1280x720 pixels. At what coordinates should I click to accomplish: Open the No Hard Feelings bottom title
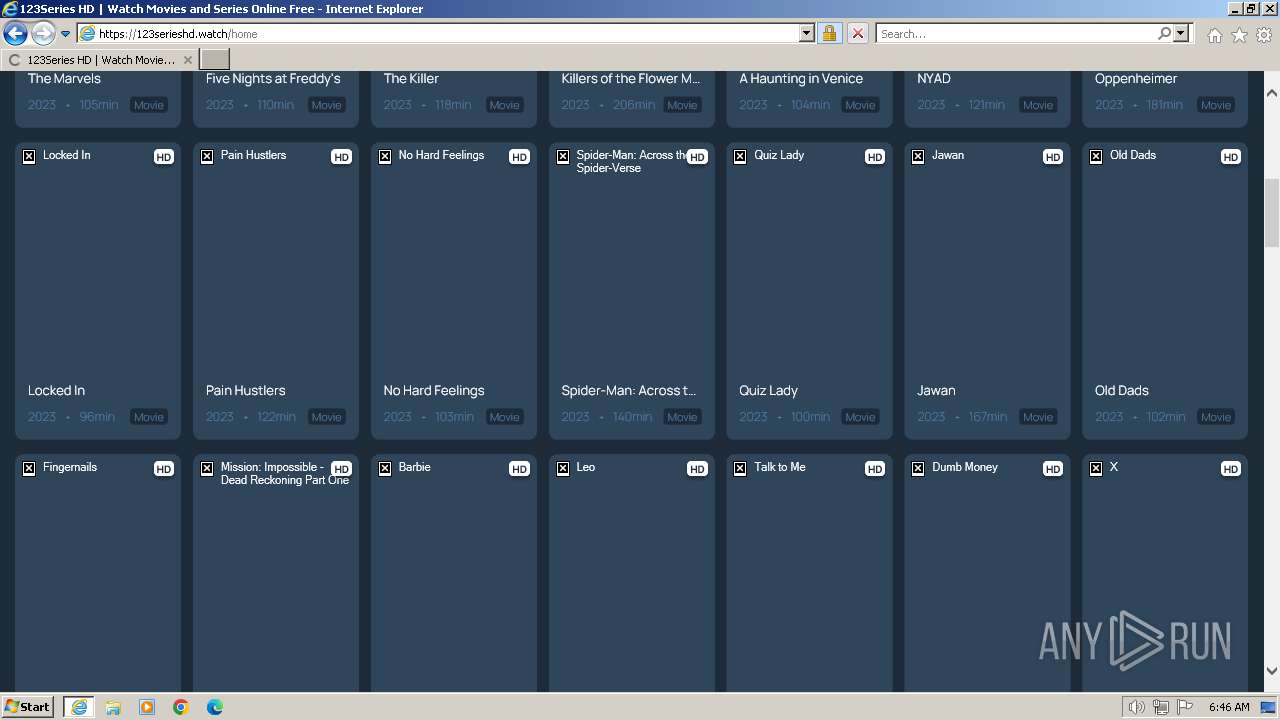click(x=434, y=391)
